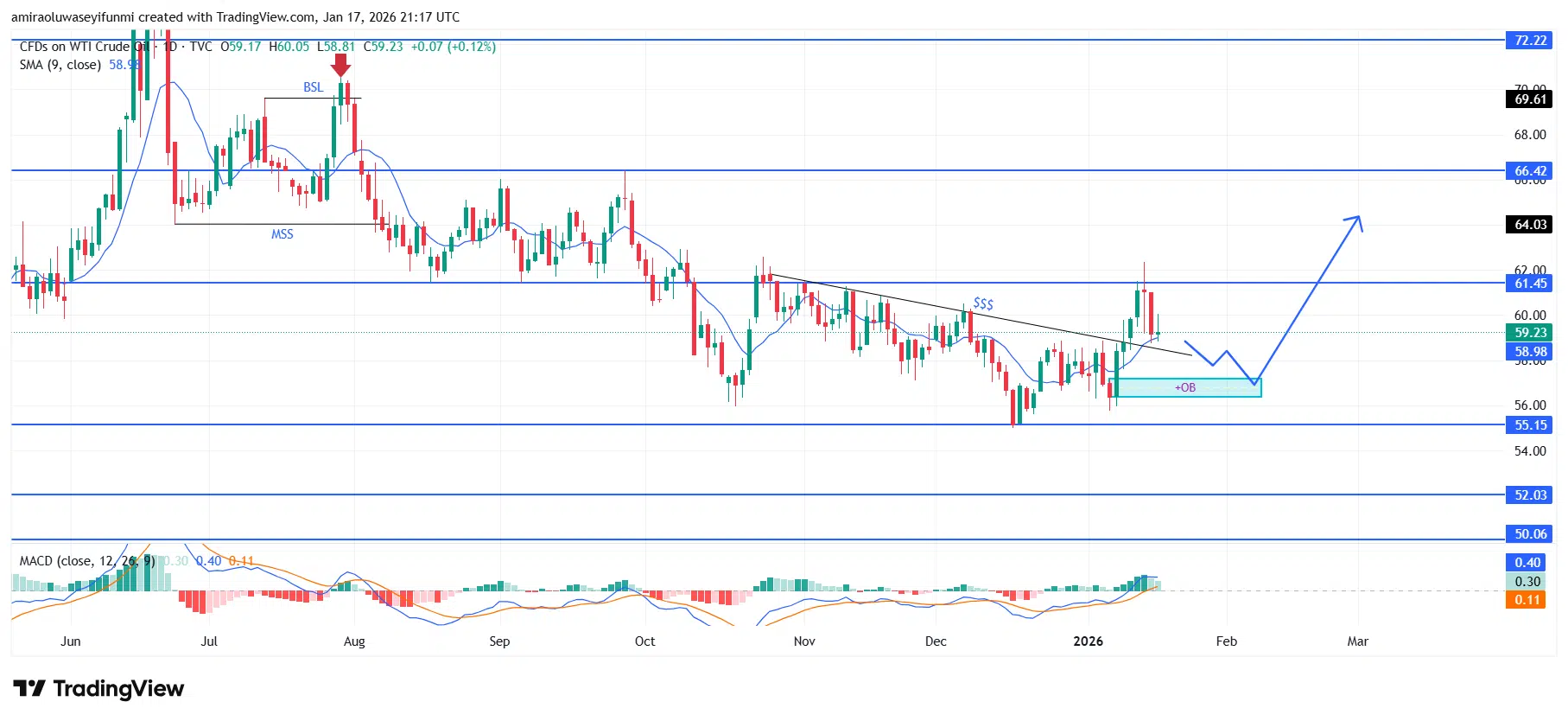
Task: Click the Oct label on time axis
Action: pos(644,641)
